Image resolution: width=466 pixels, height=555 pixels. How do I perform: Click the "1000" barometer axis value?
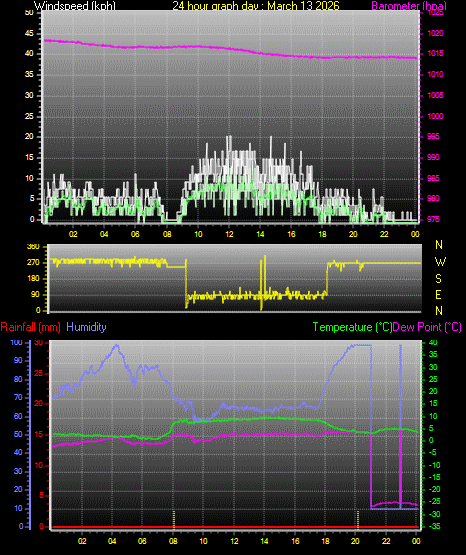point(435,116)
